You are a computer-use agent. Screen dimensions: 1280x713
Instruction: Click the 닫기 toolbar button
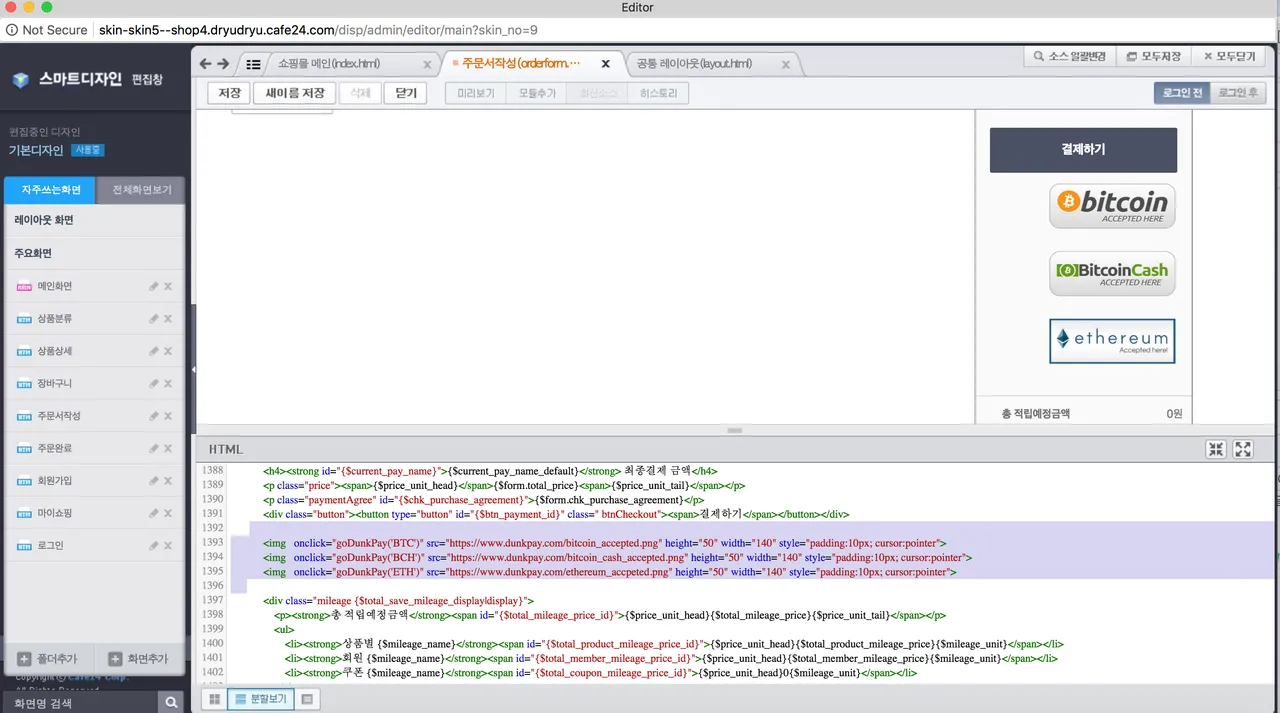[405, 93]
